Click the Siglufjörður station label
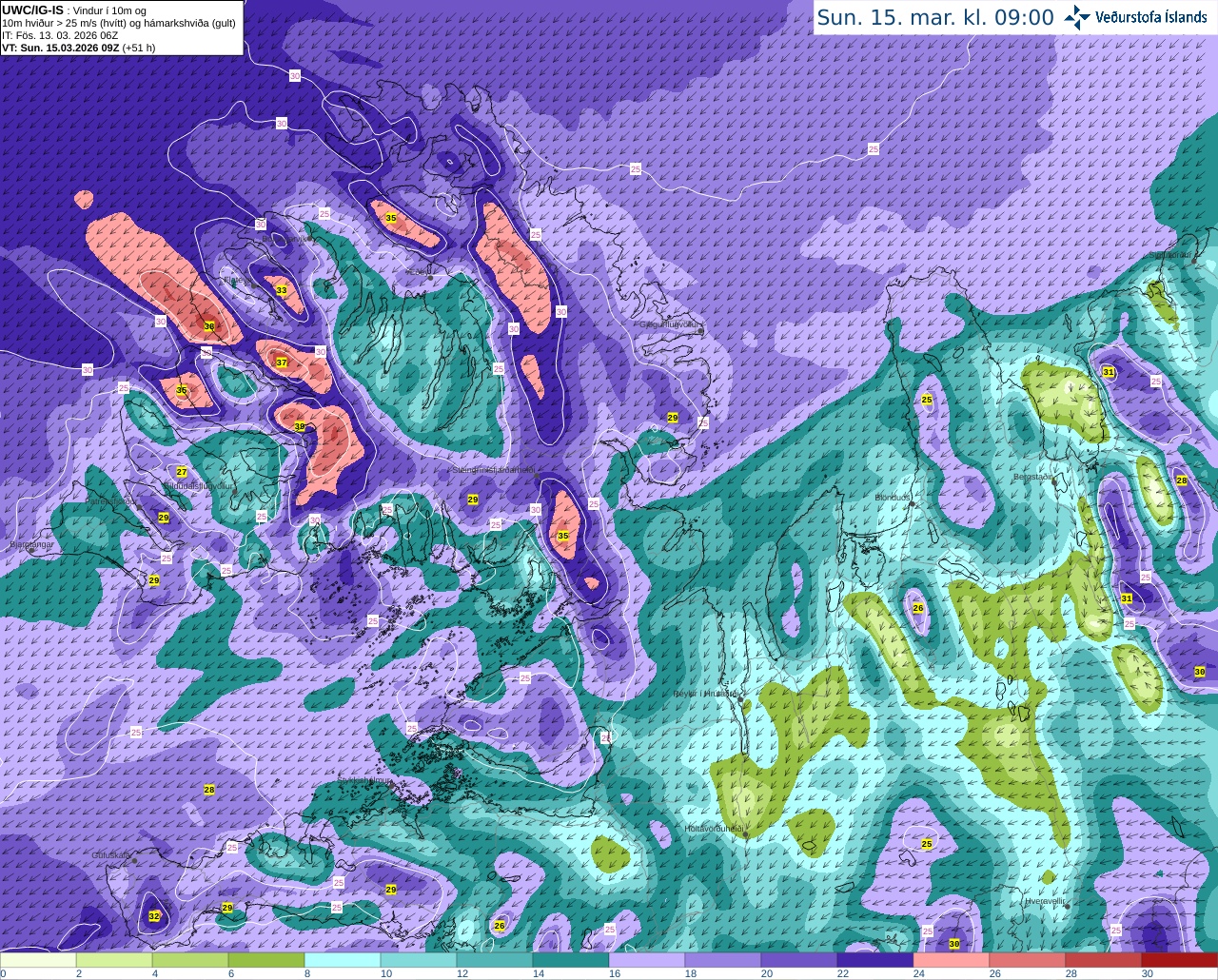1218x980 pixels. click(x=1171, y=256)
